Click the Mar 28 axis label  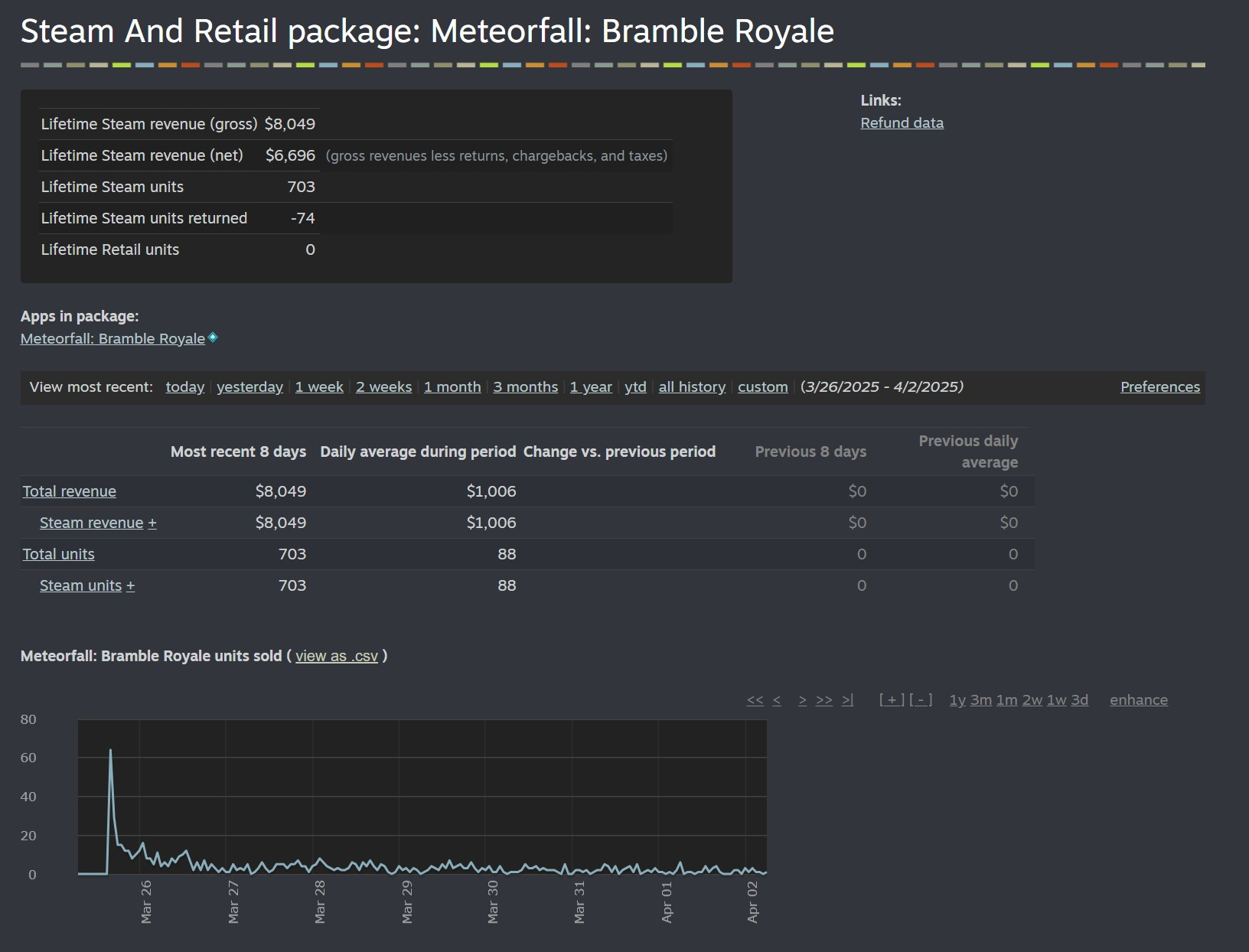[x=320, y=901]
